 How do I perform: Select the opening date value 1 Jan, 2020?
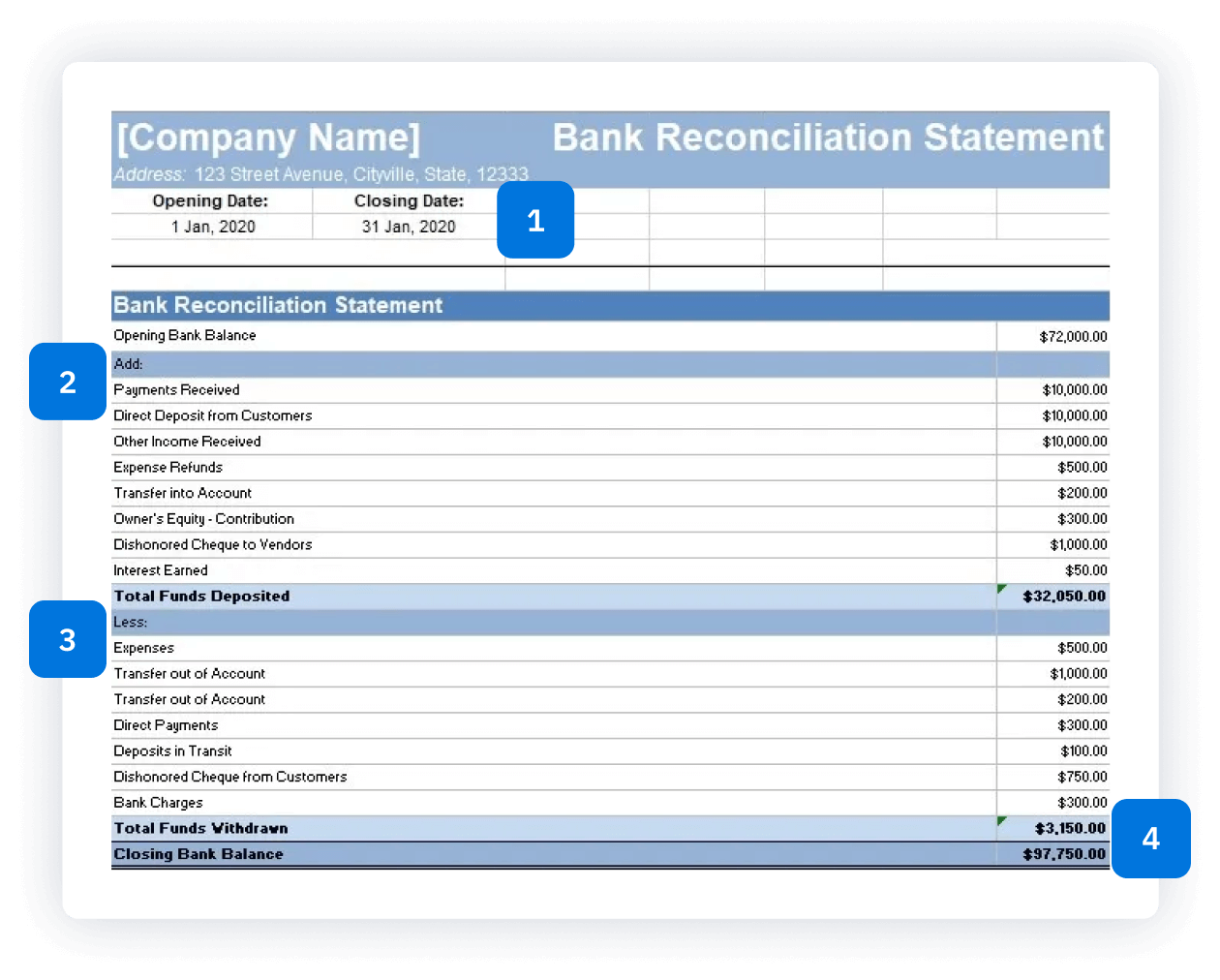click(213, 227)
